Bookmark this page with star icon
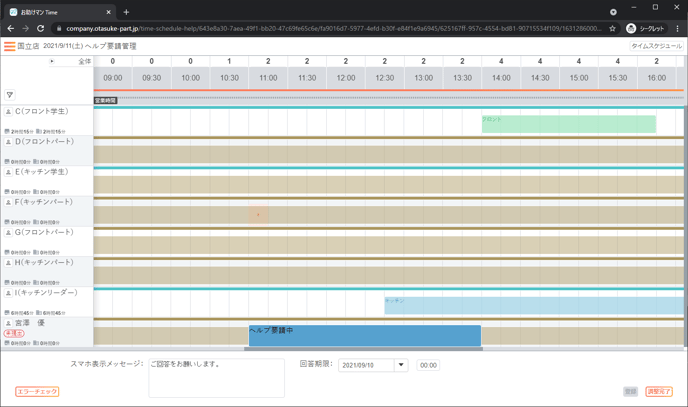The image size is (688, 407). tap(612, 28)
